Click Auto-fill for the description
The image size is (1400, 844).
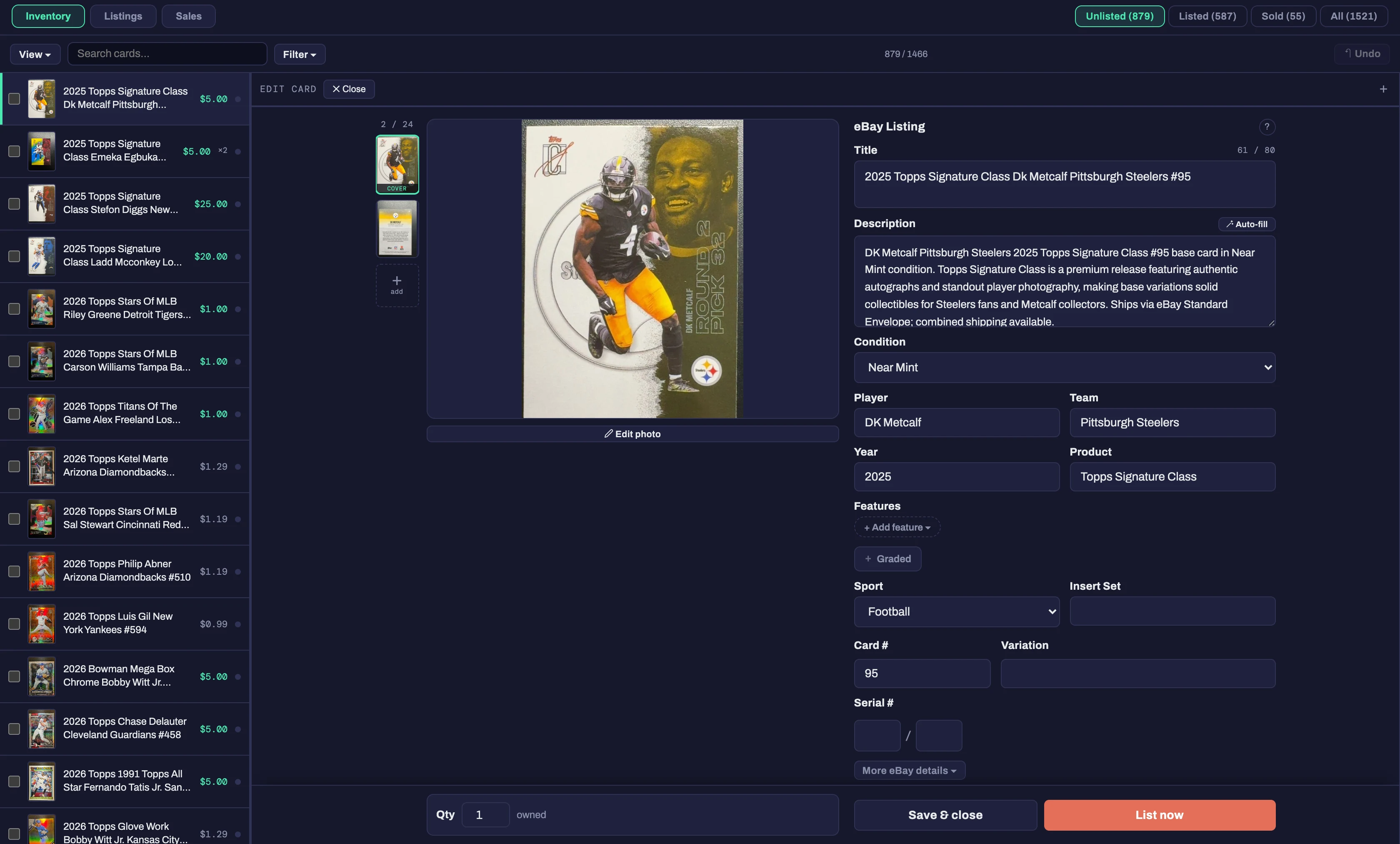[1247, 224]
